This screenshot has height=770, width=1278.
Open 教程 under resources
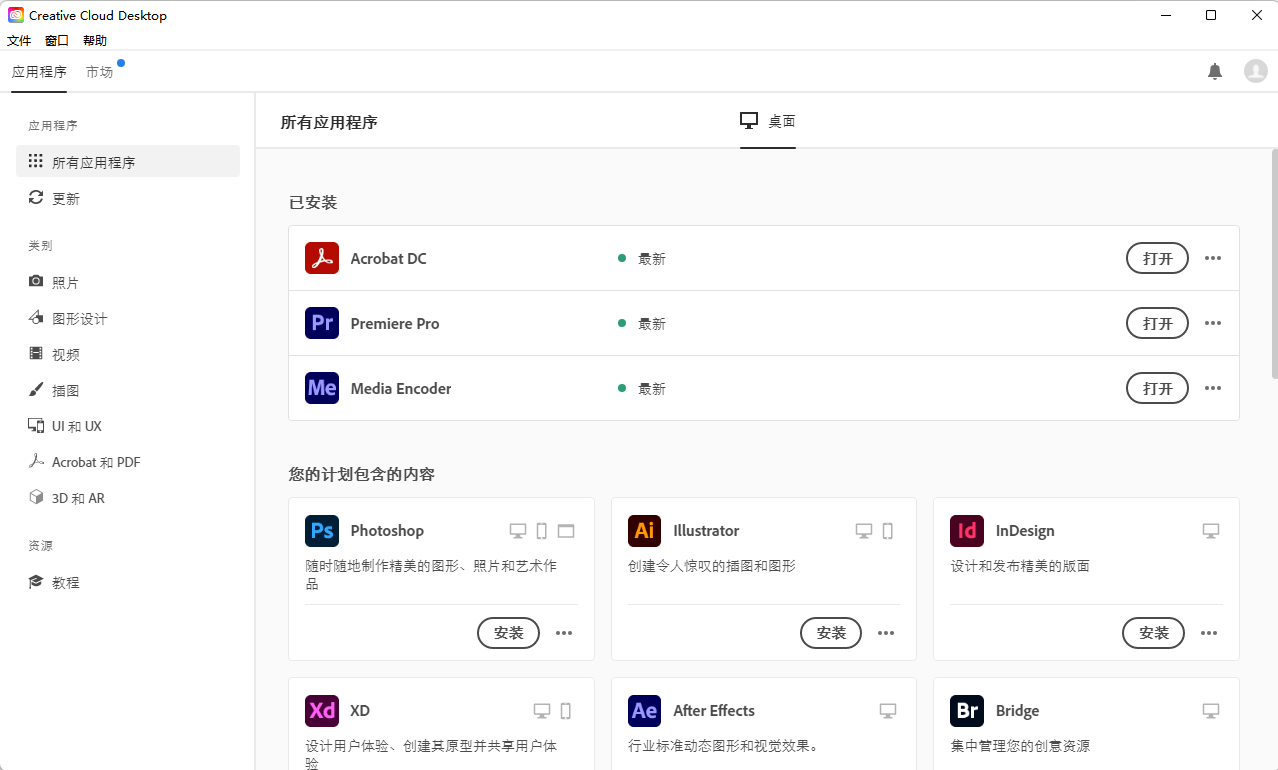[128, 582]
